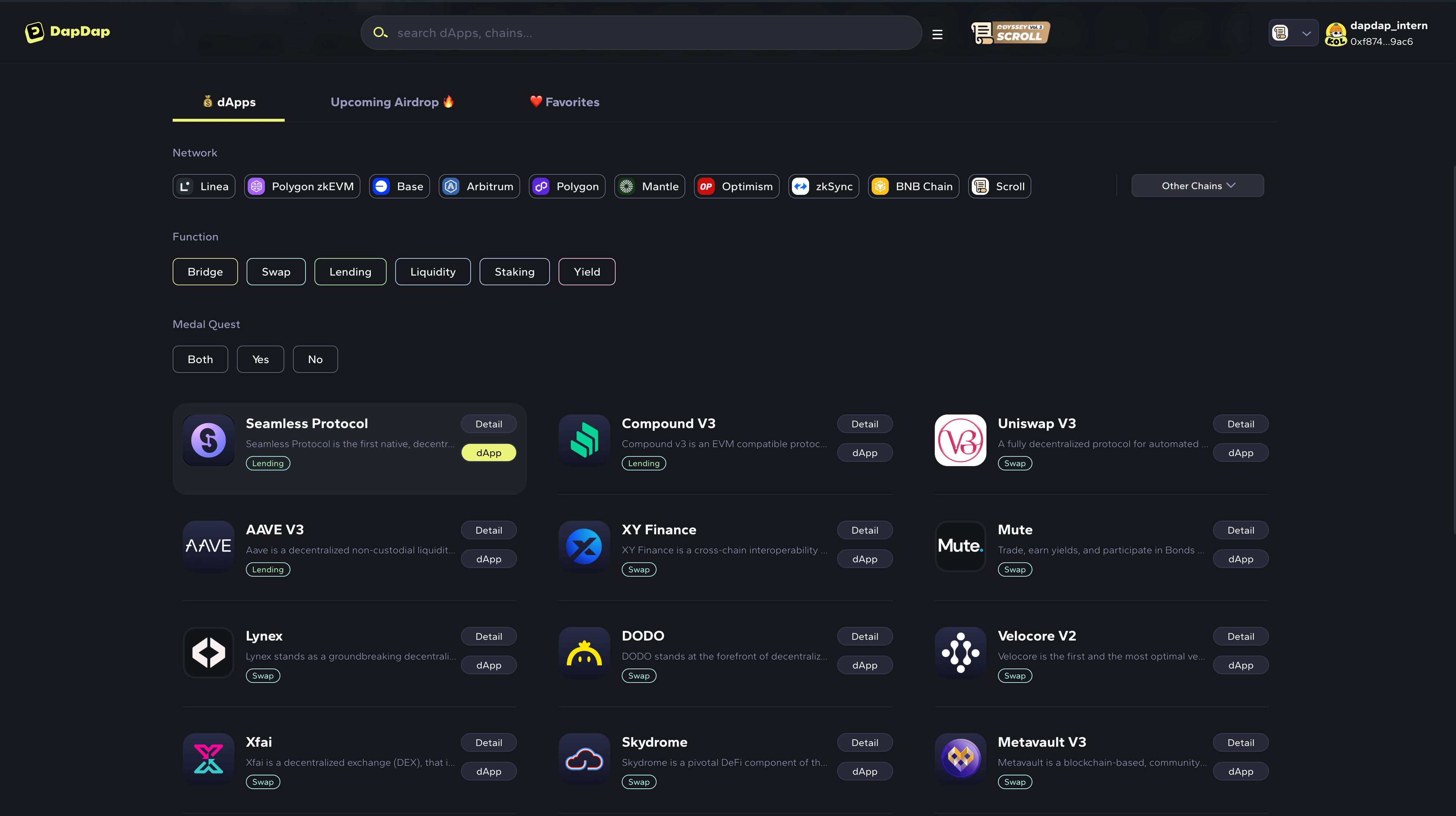Click the Compound V3 logo
Screen dimensions: 1456x816
(584, 440)
